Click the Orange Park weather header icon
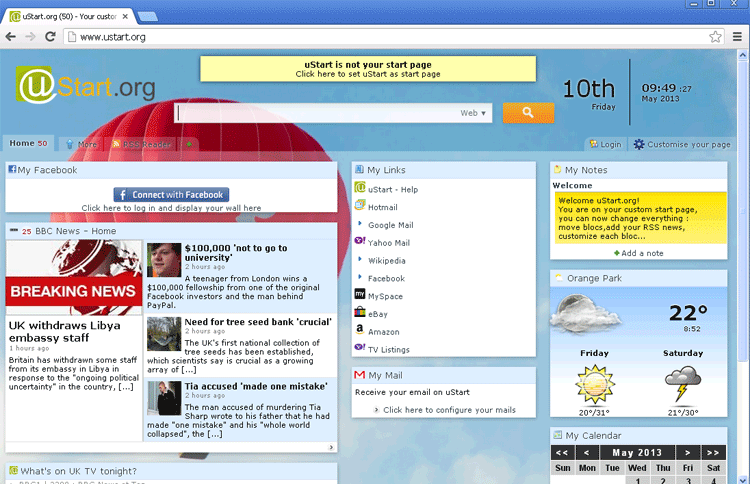 click(x=558, y=277)
